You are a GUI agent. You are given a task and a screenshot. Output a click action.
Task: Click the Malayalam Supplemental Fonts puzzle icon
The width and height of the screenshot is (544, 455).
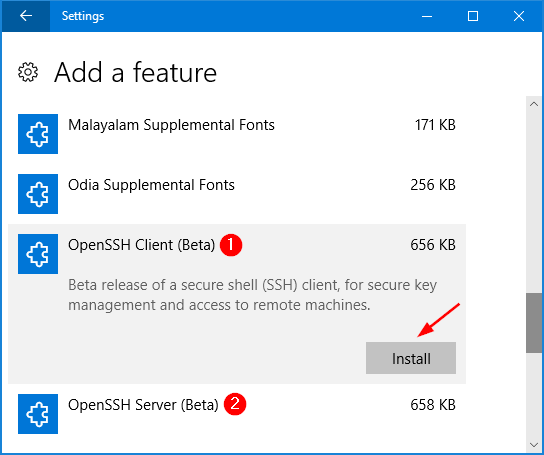pyautogui.click(x=38, y=134)
